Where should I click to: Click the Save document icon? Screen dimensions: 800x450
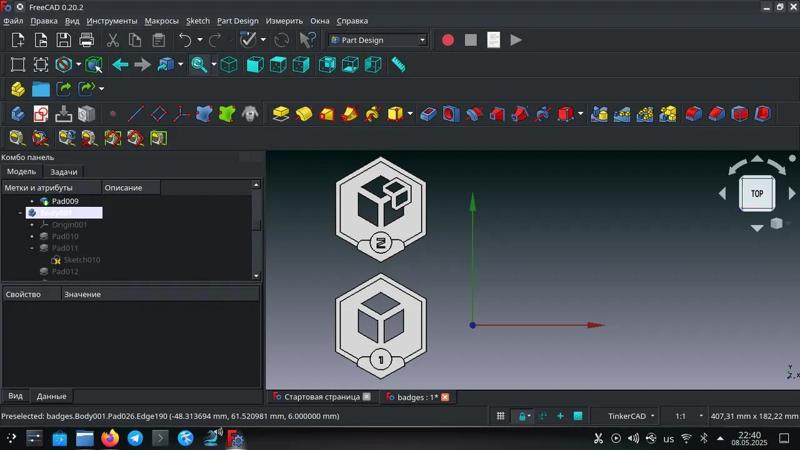click(x=64, y=40)
